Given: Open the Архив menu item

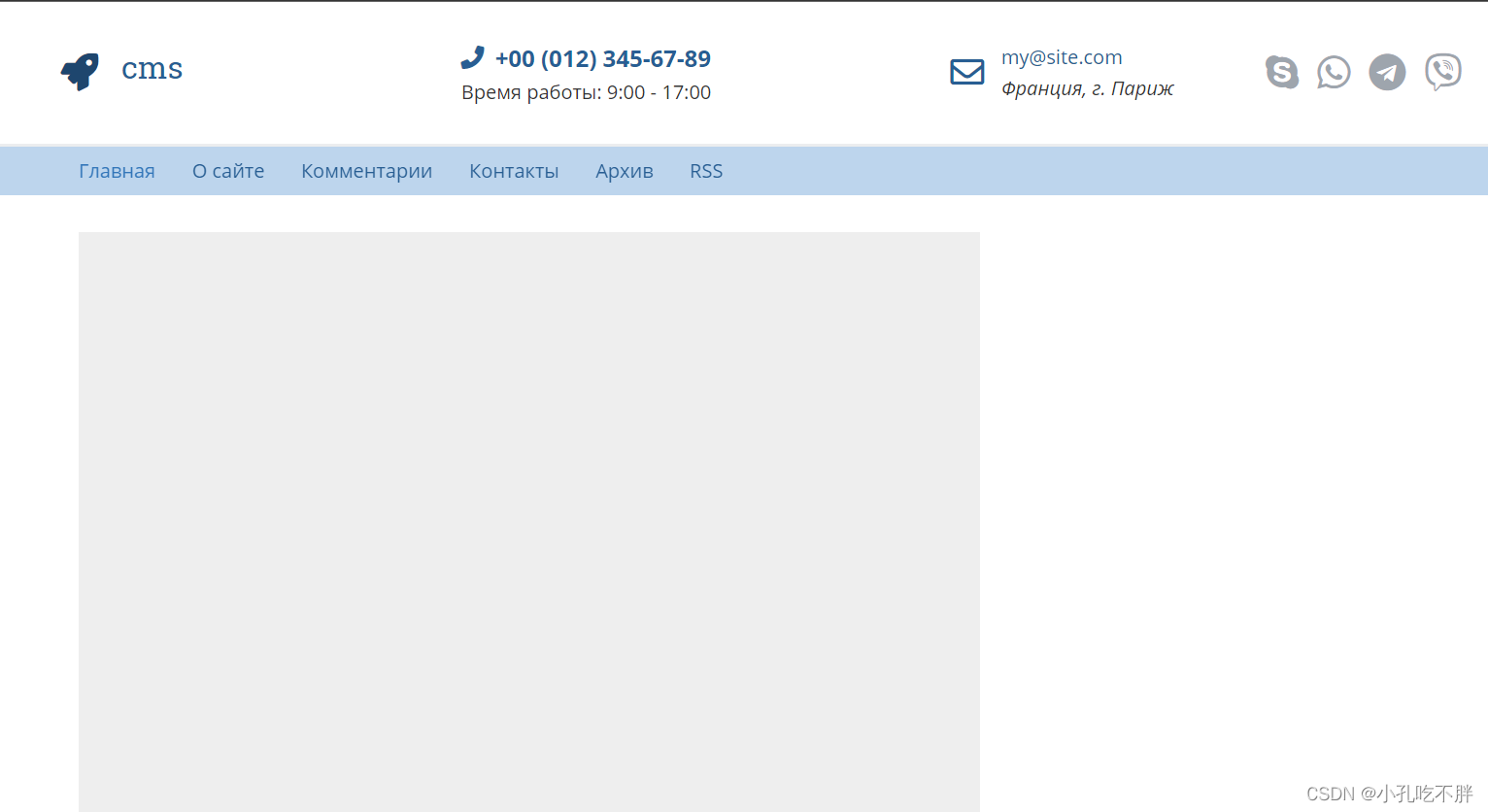Looking at the screenshot, I should coord(625,171).
